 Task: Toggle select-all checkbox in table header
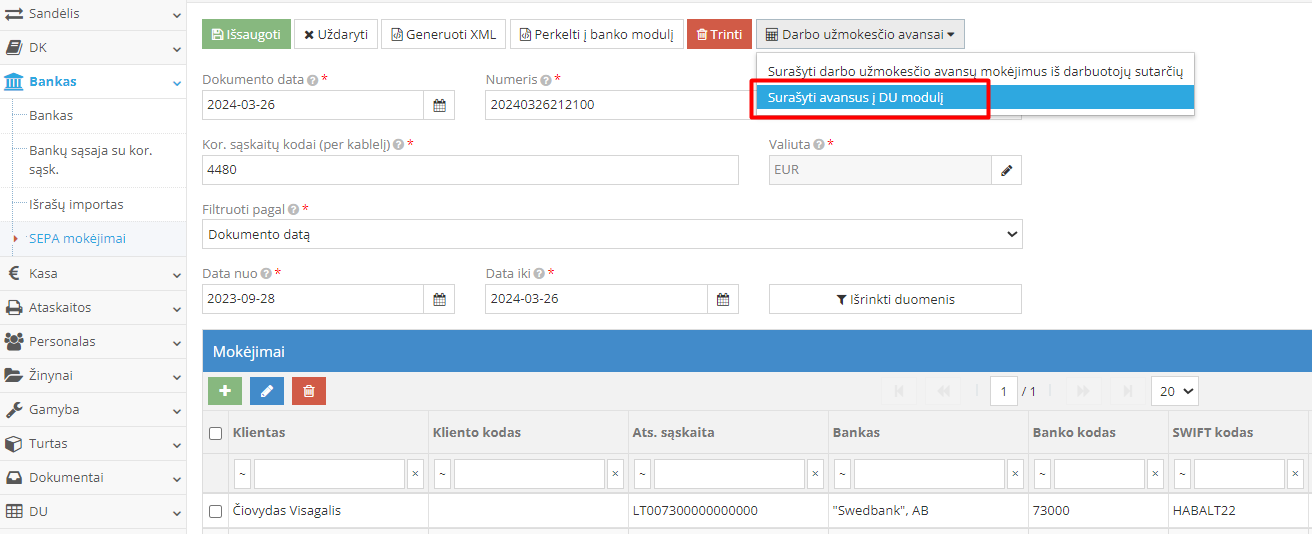215,433
